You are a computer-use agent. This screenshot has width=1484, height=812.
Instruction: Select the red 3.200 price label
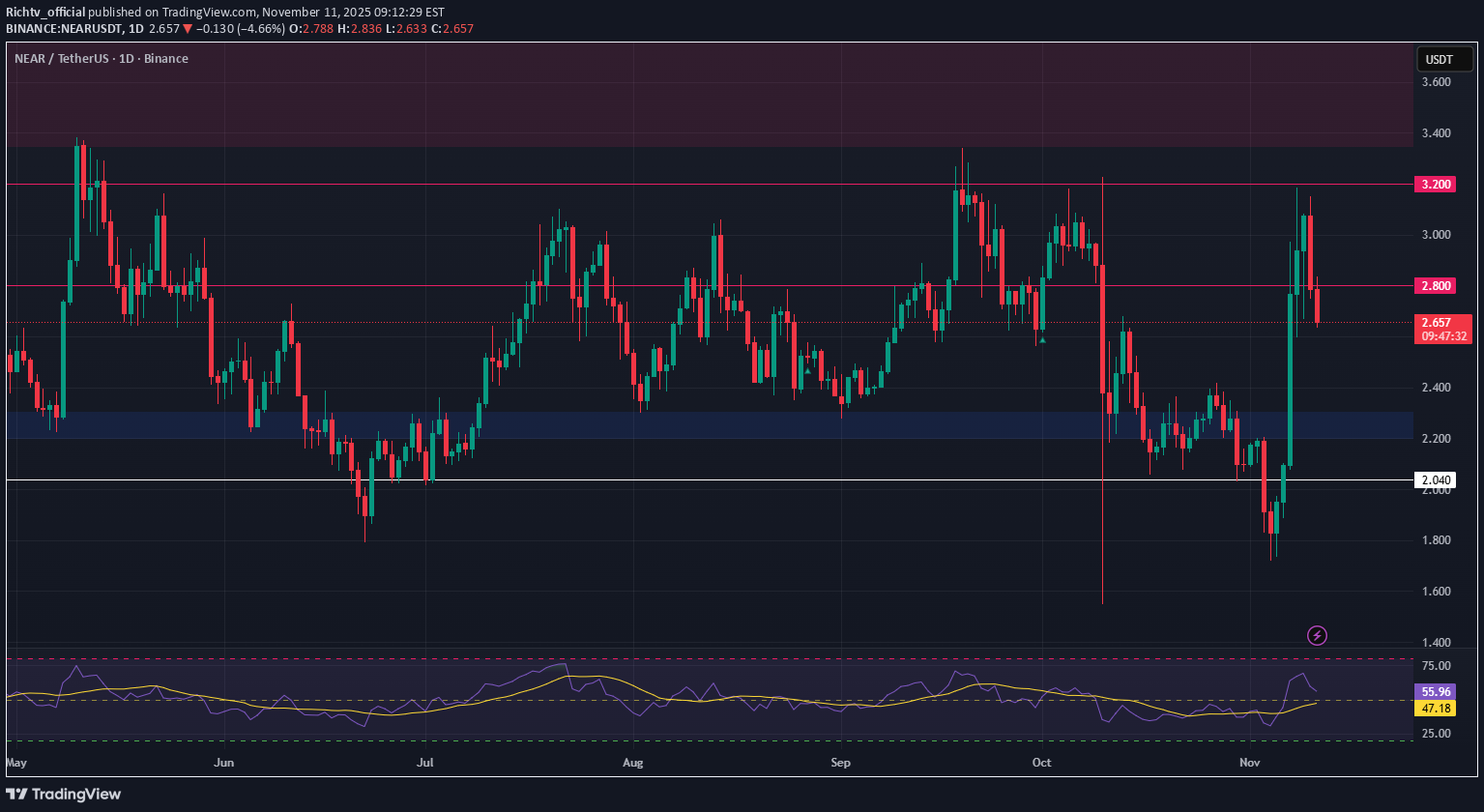point(1437,185)
